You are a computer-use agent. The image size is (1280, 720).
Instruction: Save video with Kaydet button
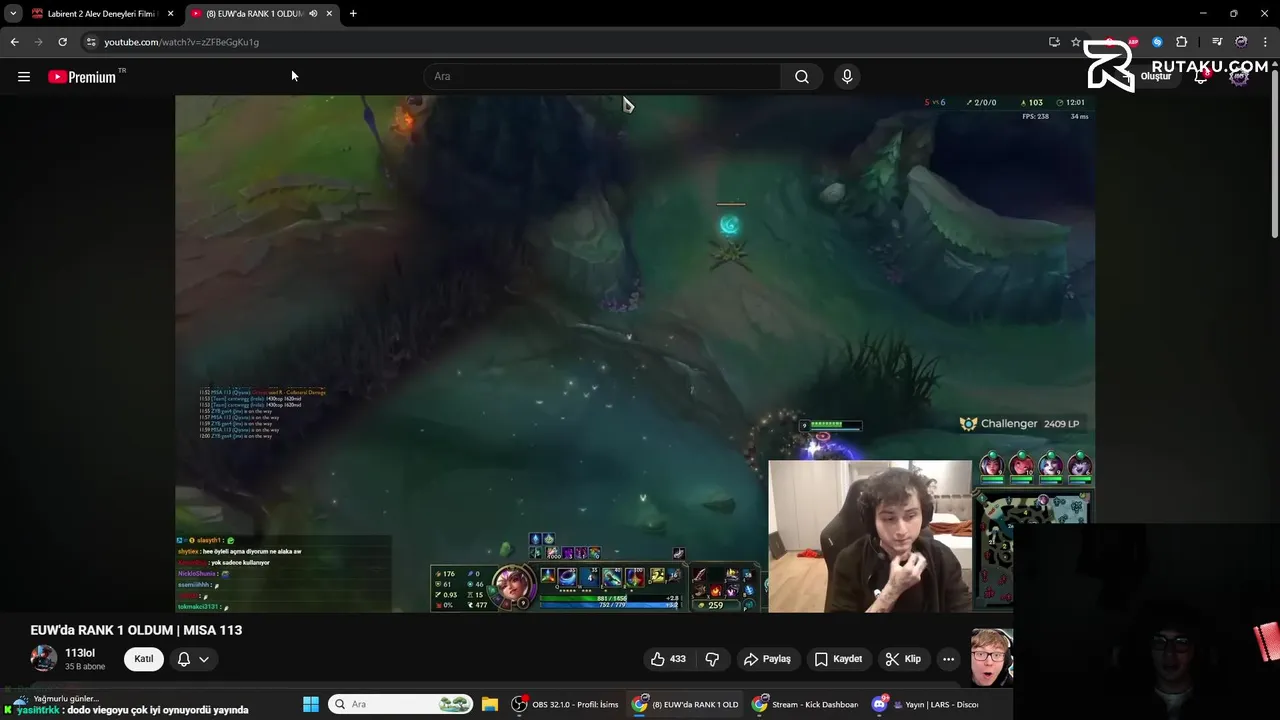coord(838,659)
